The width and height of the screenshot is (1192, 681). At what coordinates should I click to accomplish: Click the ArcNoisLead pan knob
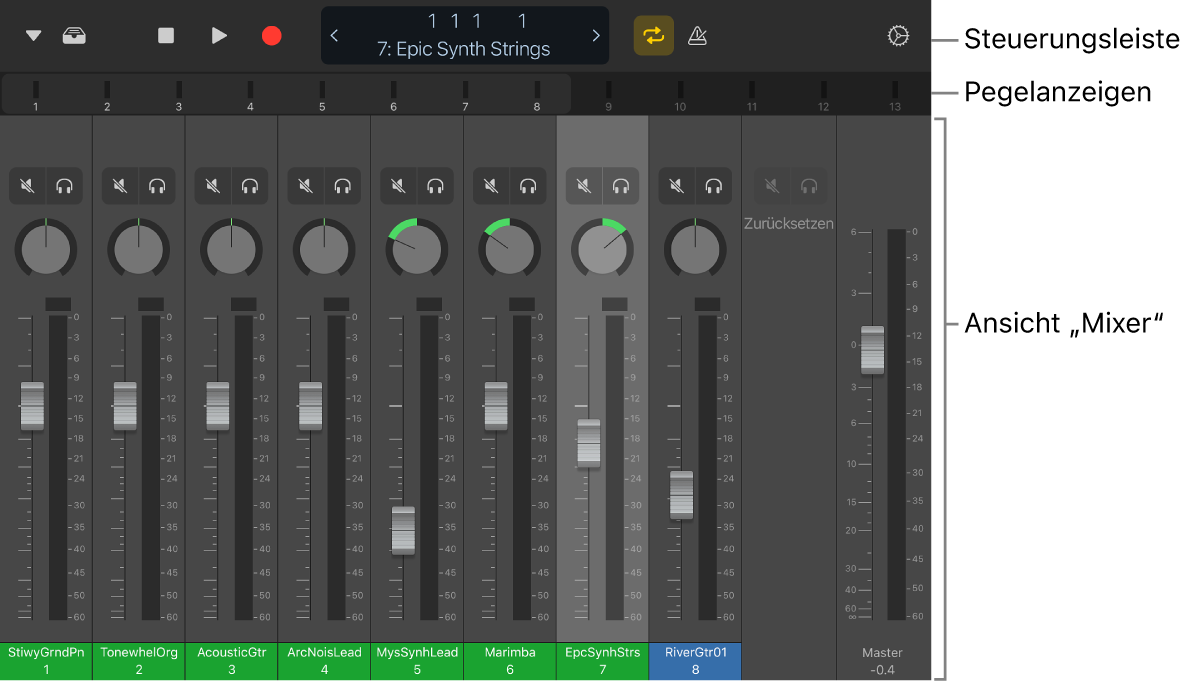pos(324,249)
